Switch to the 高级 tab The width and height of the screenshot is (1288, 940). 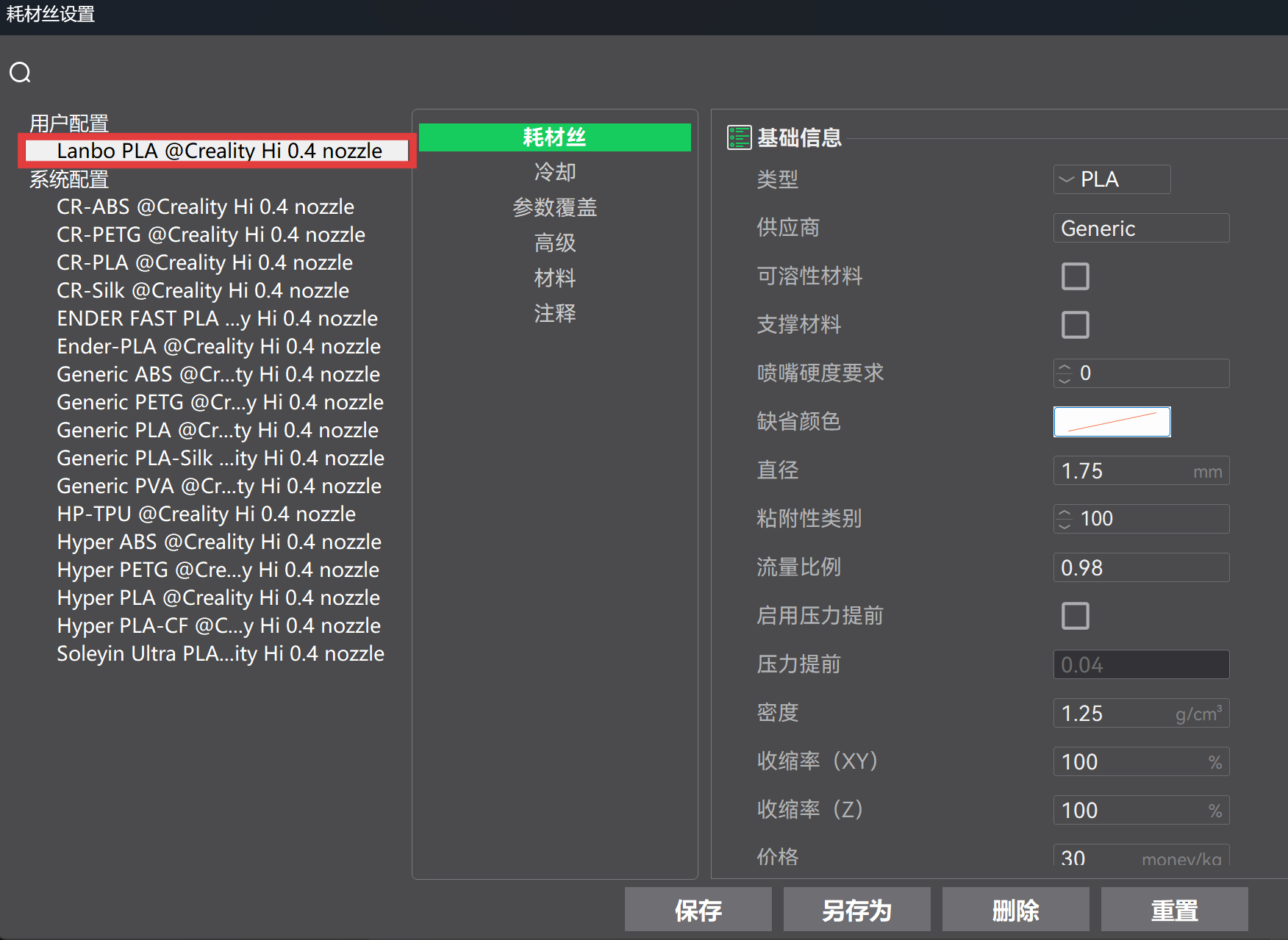(x=555, y=243)
